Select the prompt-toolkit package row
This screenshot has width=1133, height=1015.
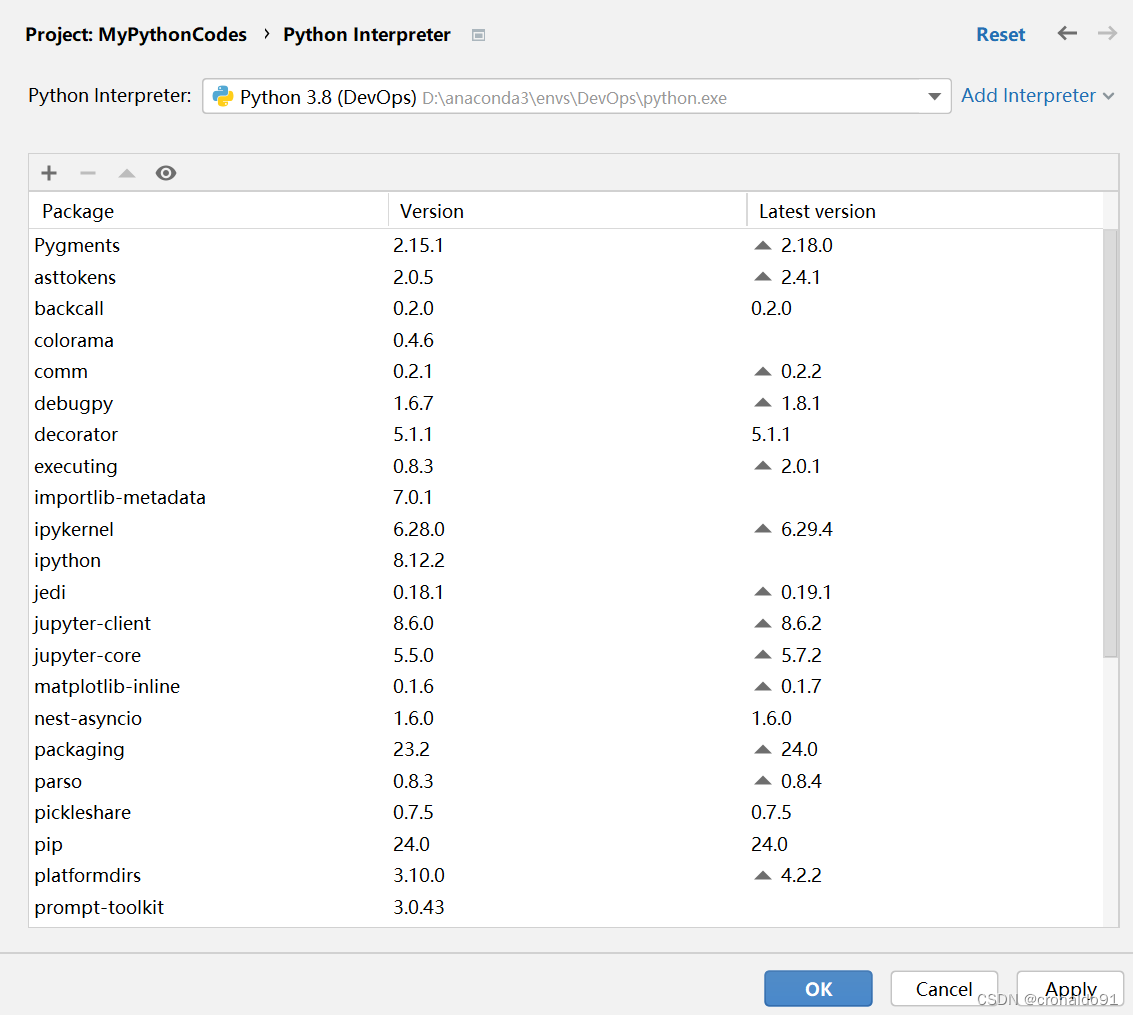point(566,907)
